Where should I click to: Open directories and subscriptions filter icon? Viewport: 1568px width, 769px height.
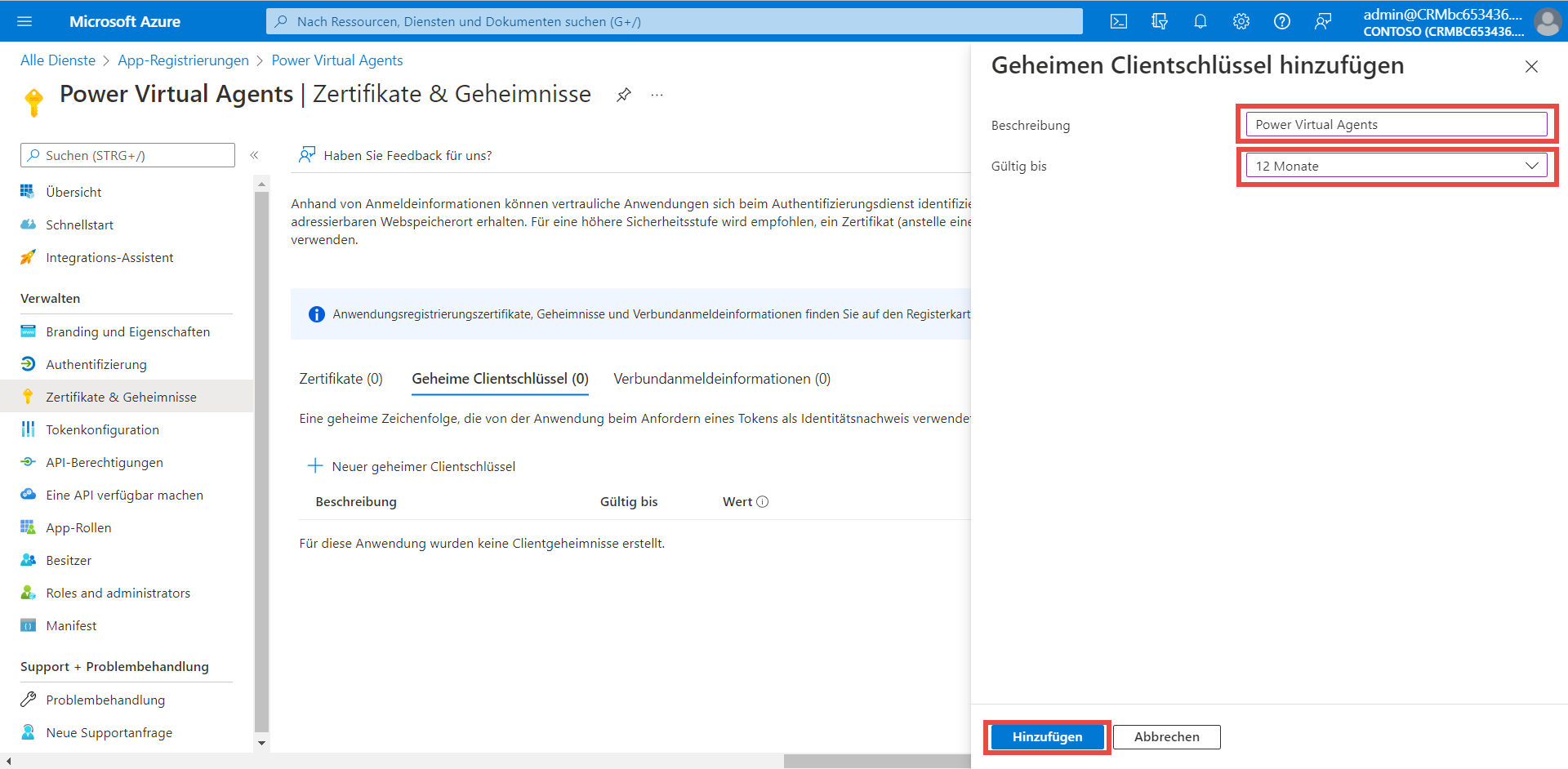click(x=1160, y=21)
